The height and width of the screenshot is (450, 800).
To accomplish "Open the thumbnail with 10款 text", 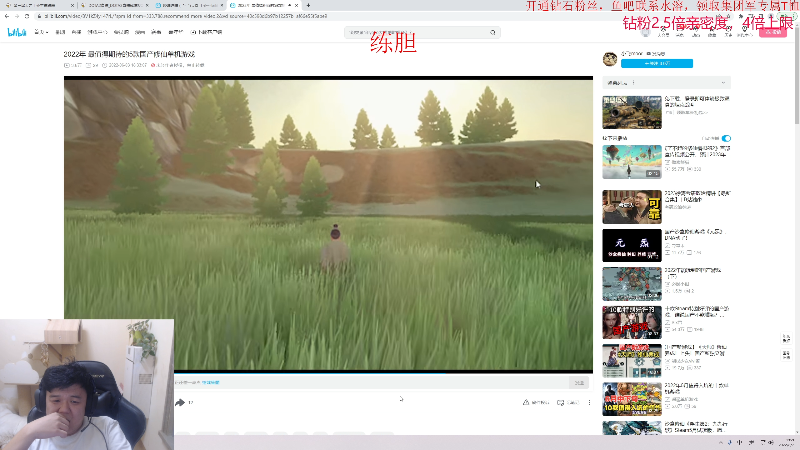I will click(x=632, y=399).
